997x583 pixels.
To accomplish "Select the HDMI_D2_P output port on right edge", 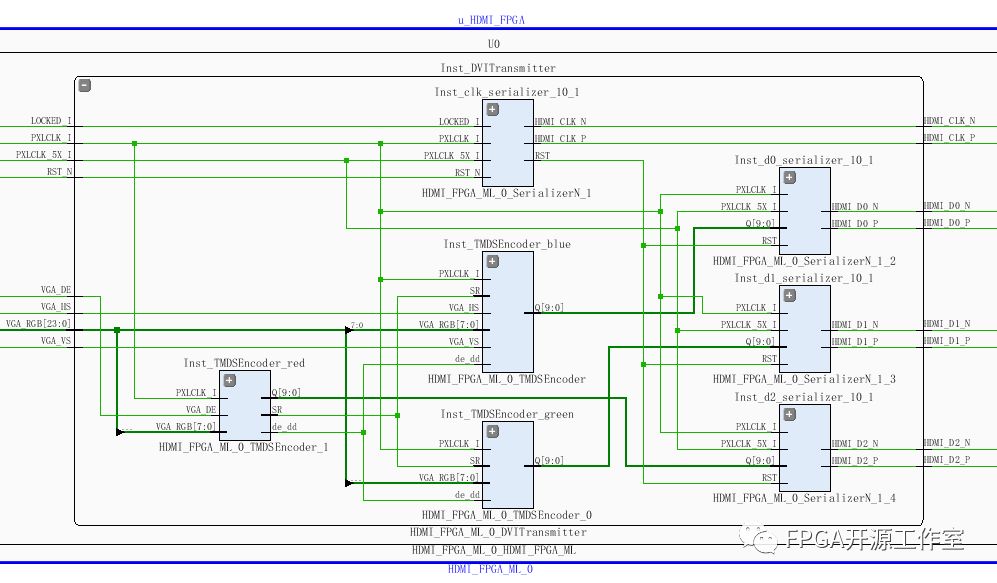I will pyautogui.click(x=946, y=460).
